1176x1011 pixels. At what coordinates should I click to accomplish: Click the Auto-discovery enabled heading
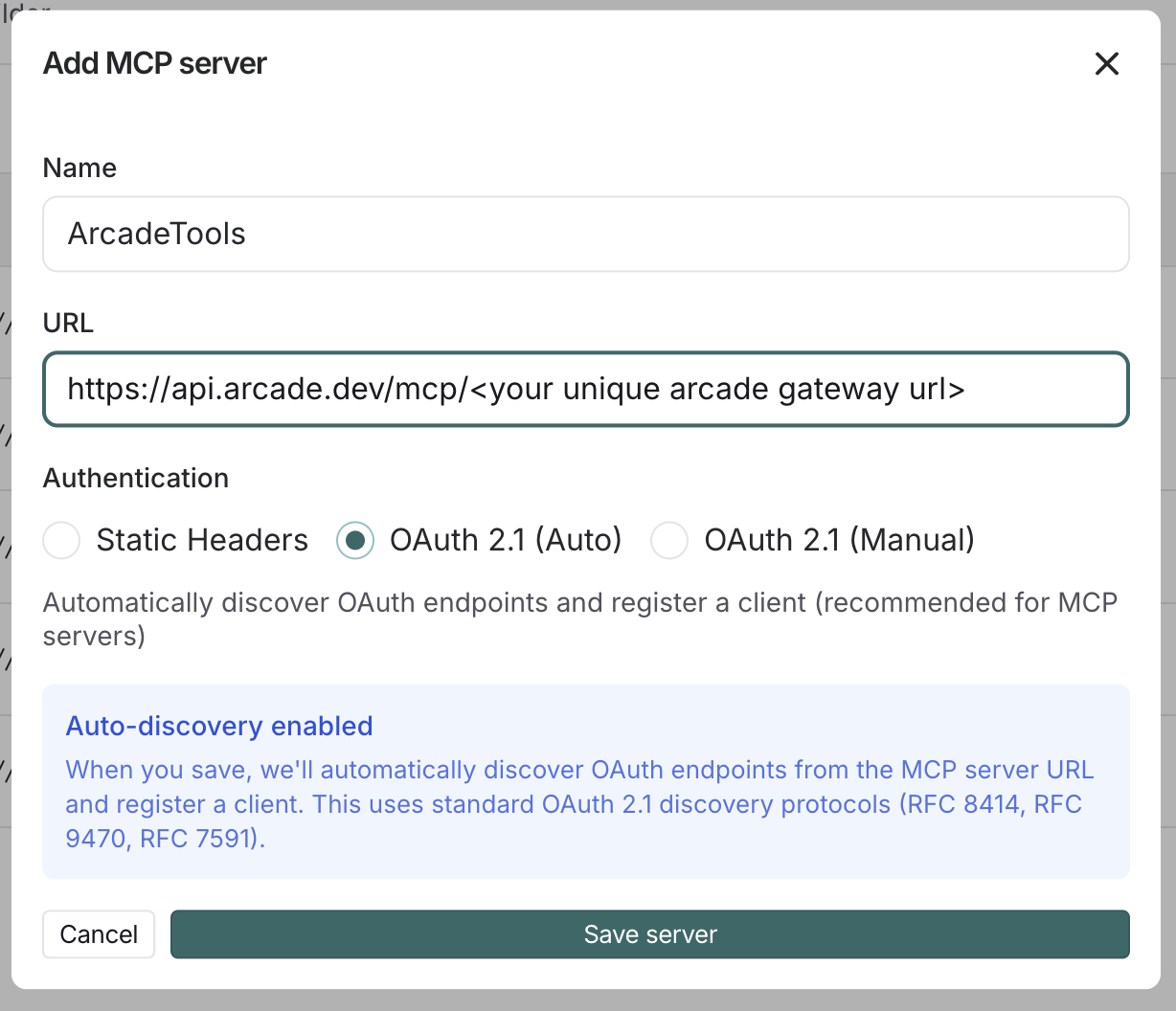point(218,726)
